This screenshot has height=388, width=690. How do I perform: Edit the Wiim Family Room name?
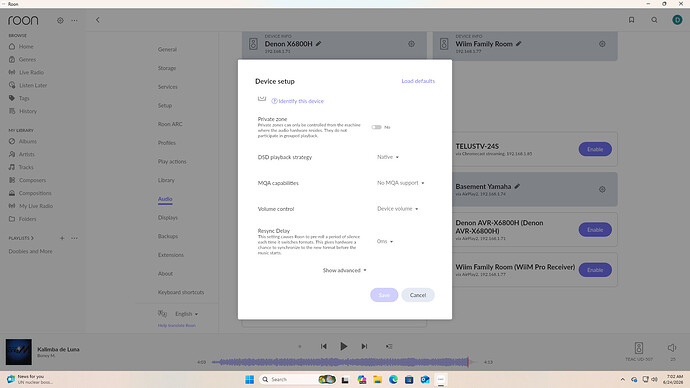519,44
